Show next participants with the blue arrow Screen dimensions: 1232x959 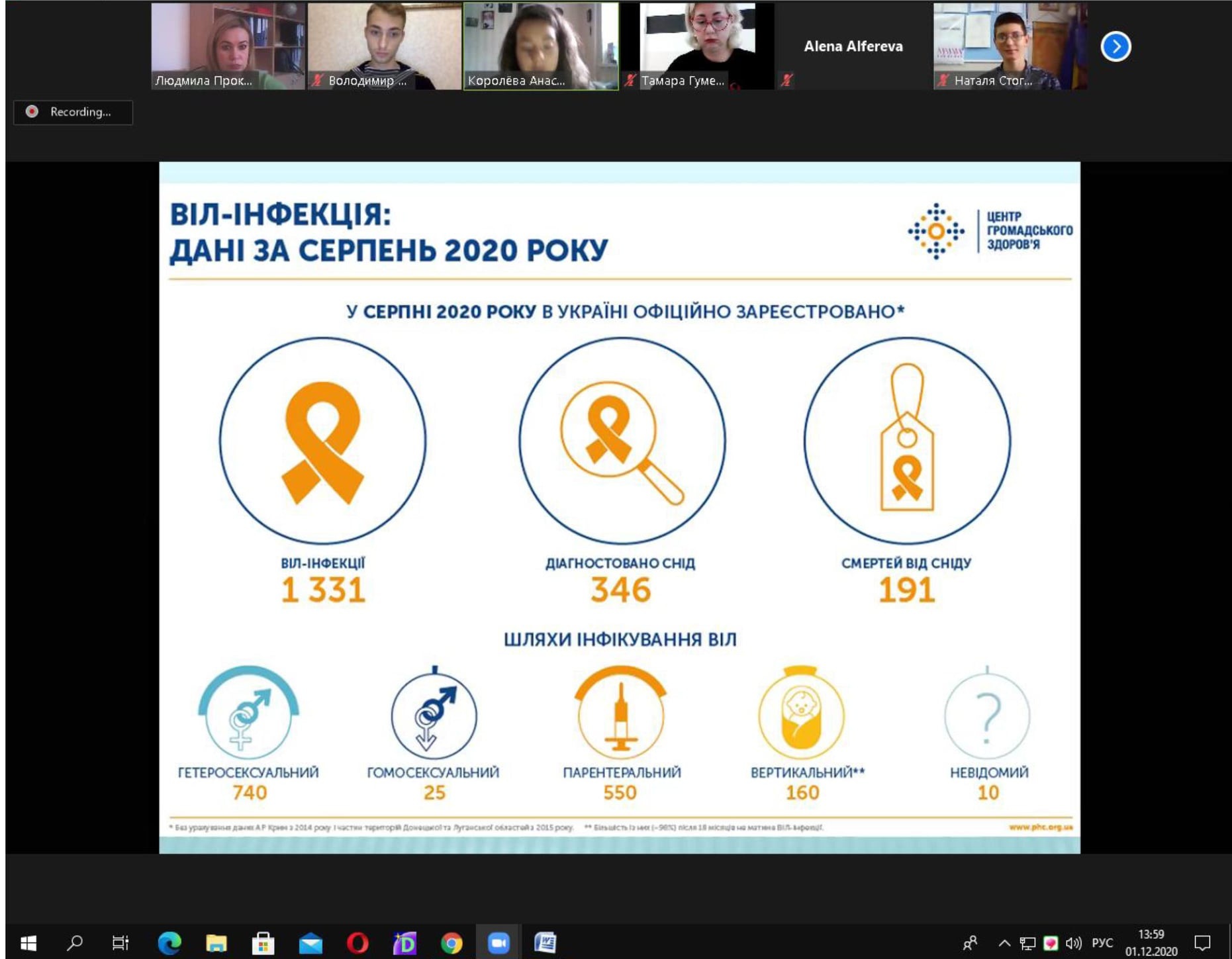click(1115, 46)
